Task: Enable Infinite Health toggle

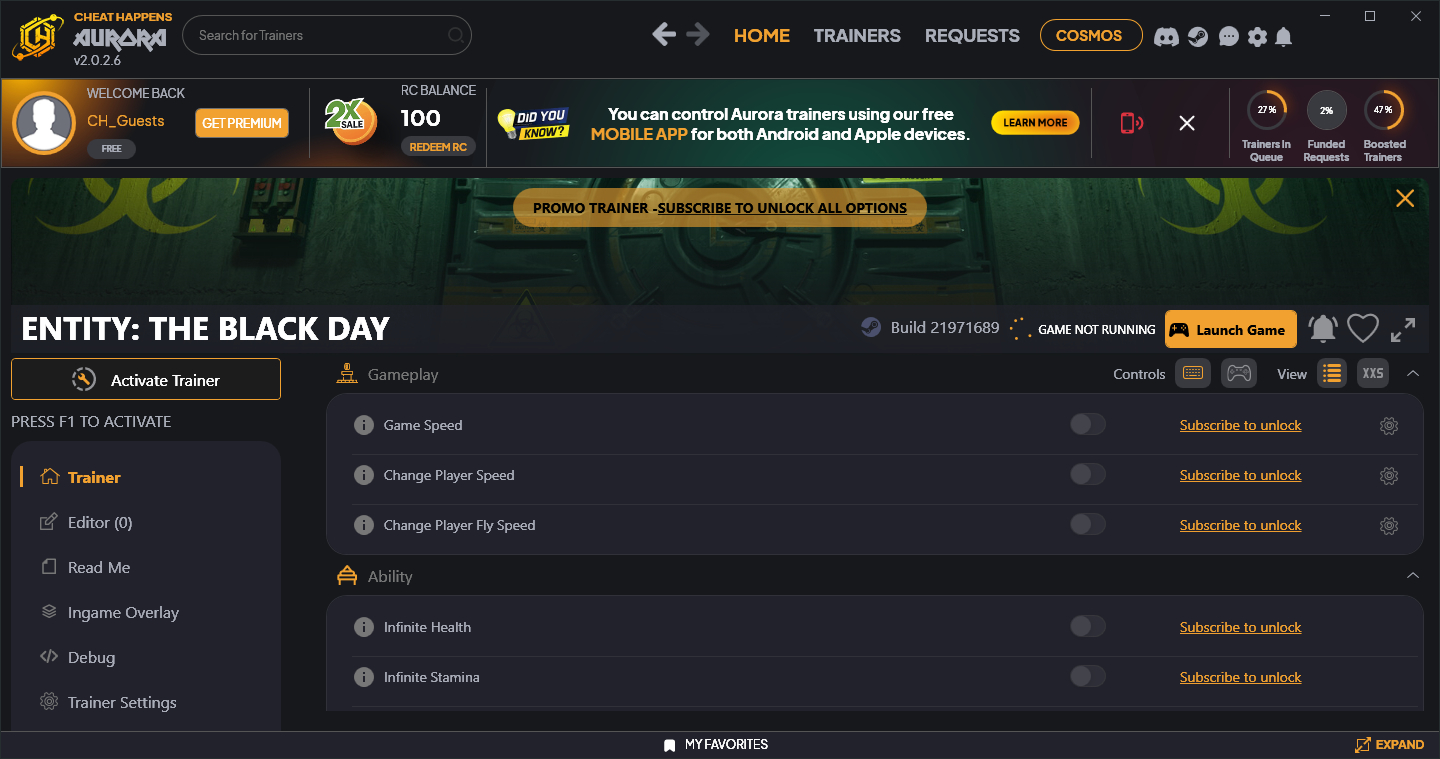Action: click(x=1088, y=627)
